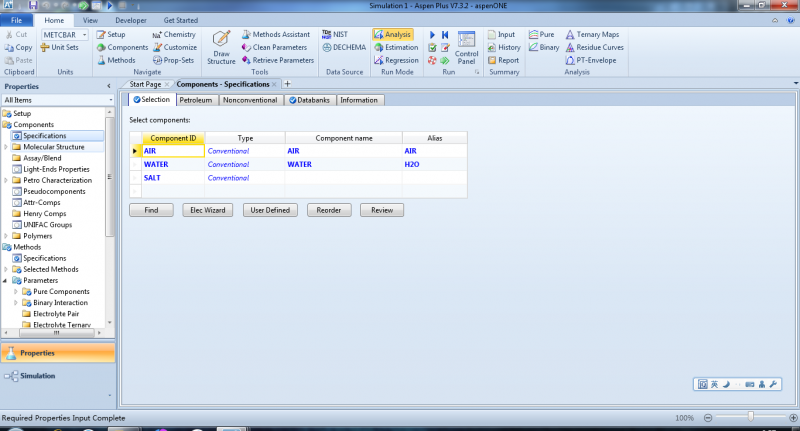Viewport: 800px width, 431px height.
Task: Expand the Petro Characterization node
Action: point(6,180)
